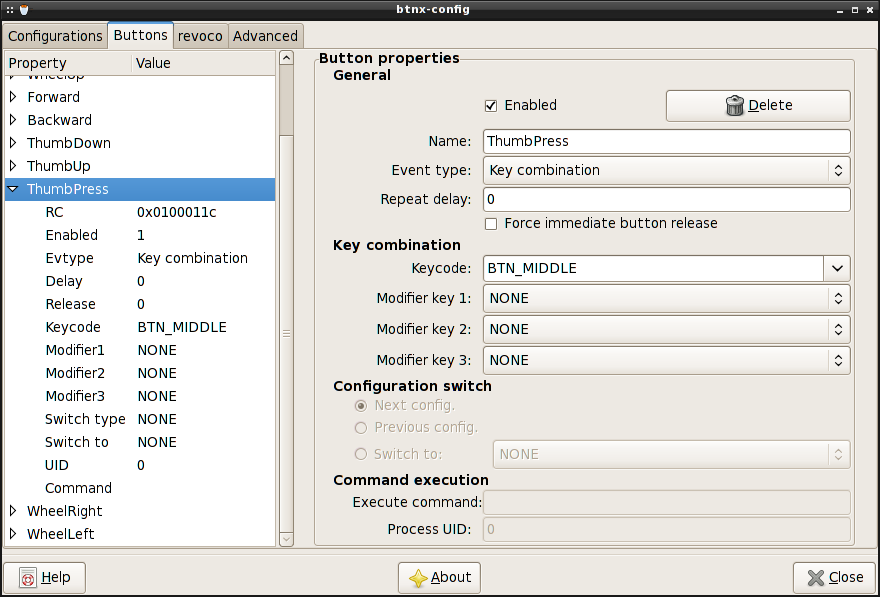Click the Key combination value in tree
The width and height of the screenshot is (880, 597).
tap(192, 258)
